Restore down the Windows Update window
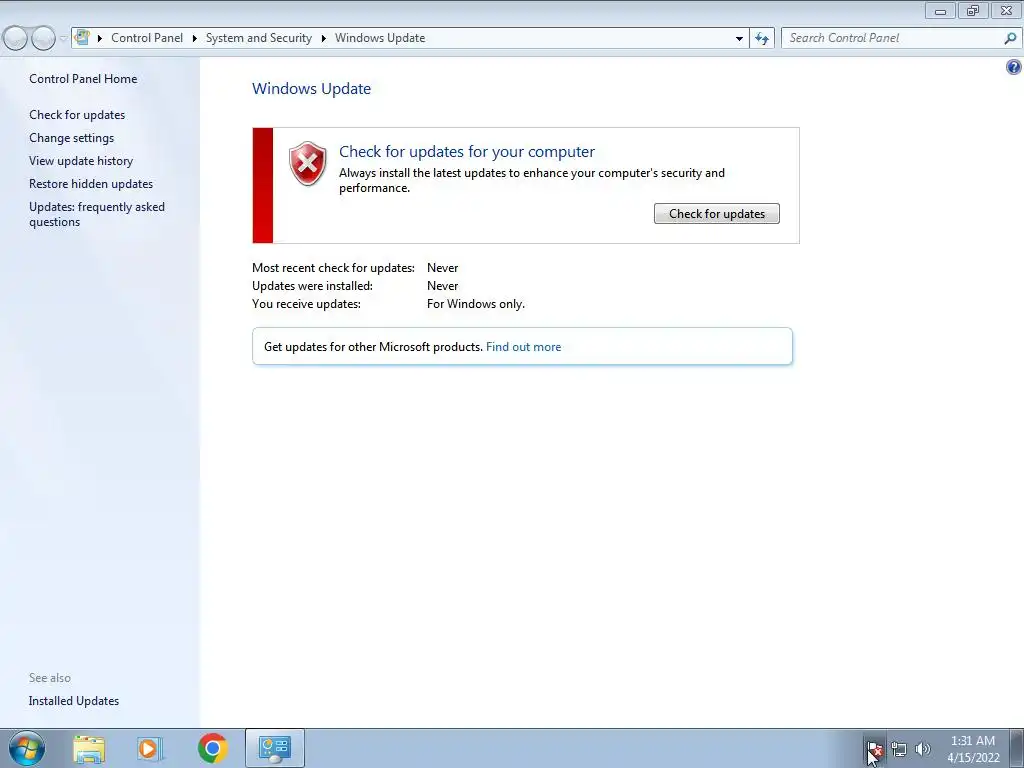This screenshot has width=1024, height=768. 973,10
